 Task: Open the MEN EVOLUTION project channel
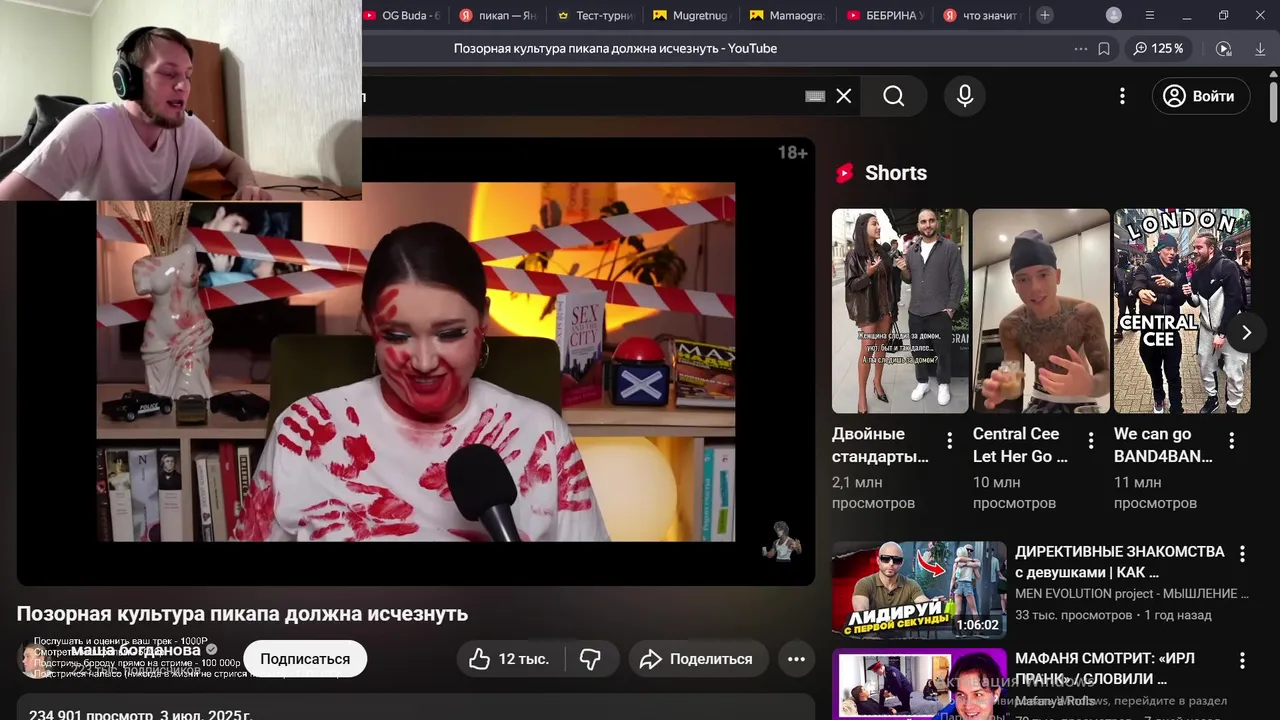1132,594
